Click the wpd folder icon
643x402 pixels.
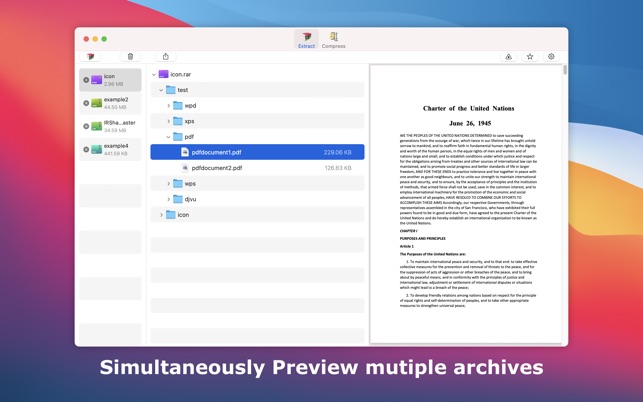178,105
